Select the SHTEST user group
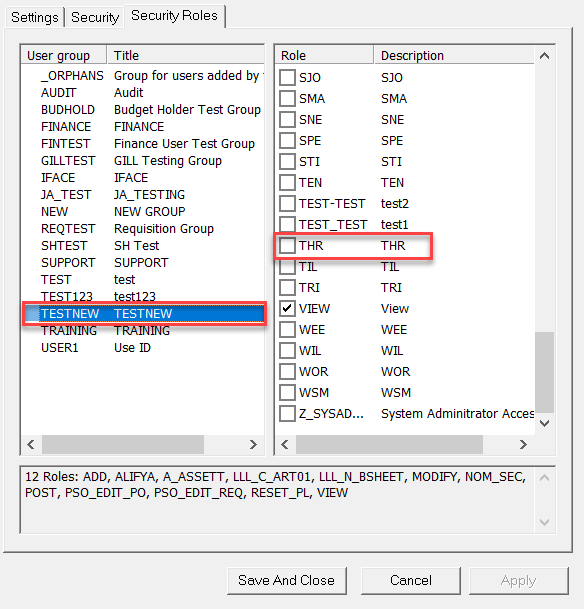584x609 pixels. (143, 245)
